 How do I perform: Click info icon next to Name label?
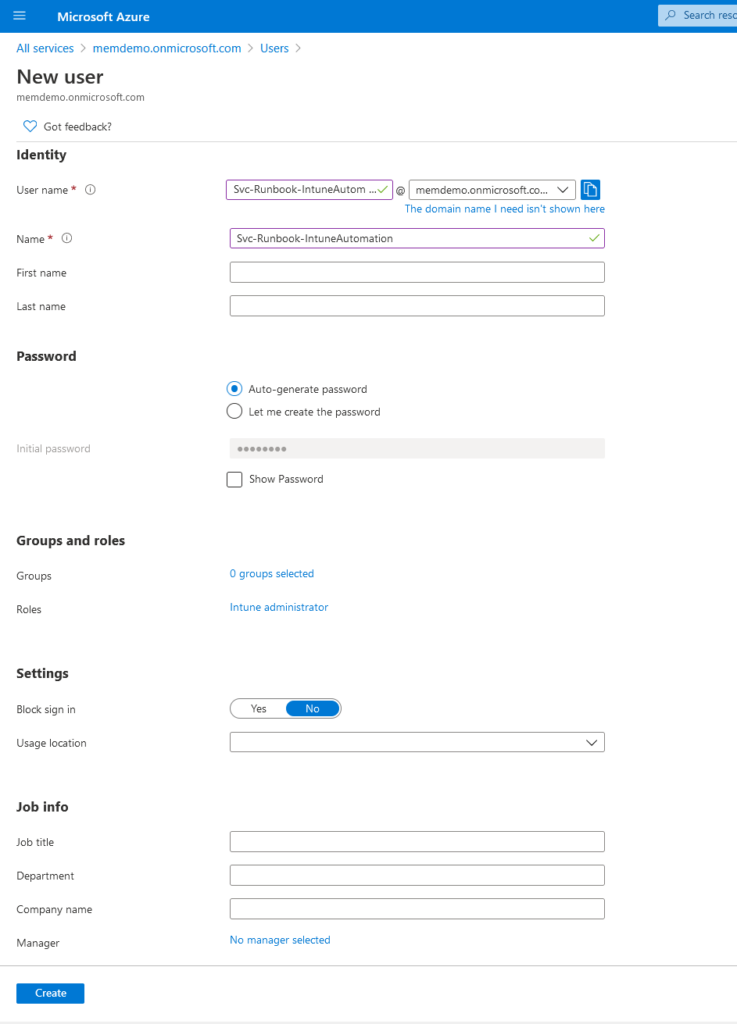click(67, 238)
